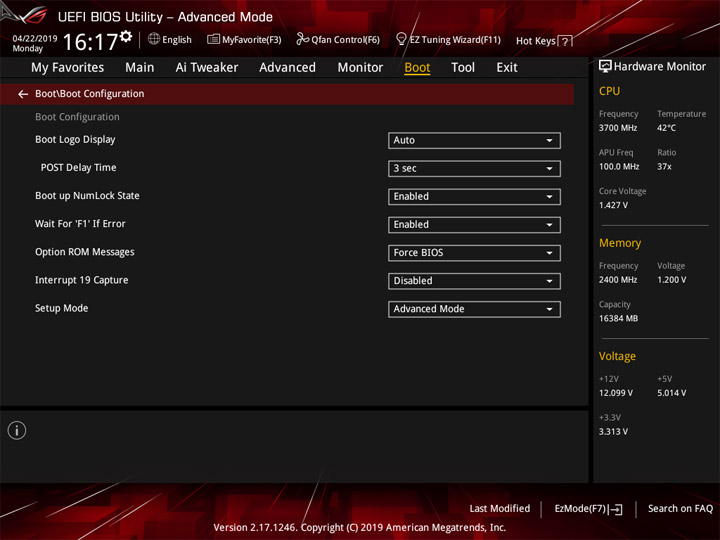Switch to the Main tab
Screen dimensions: 720x540
(140, 68)
